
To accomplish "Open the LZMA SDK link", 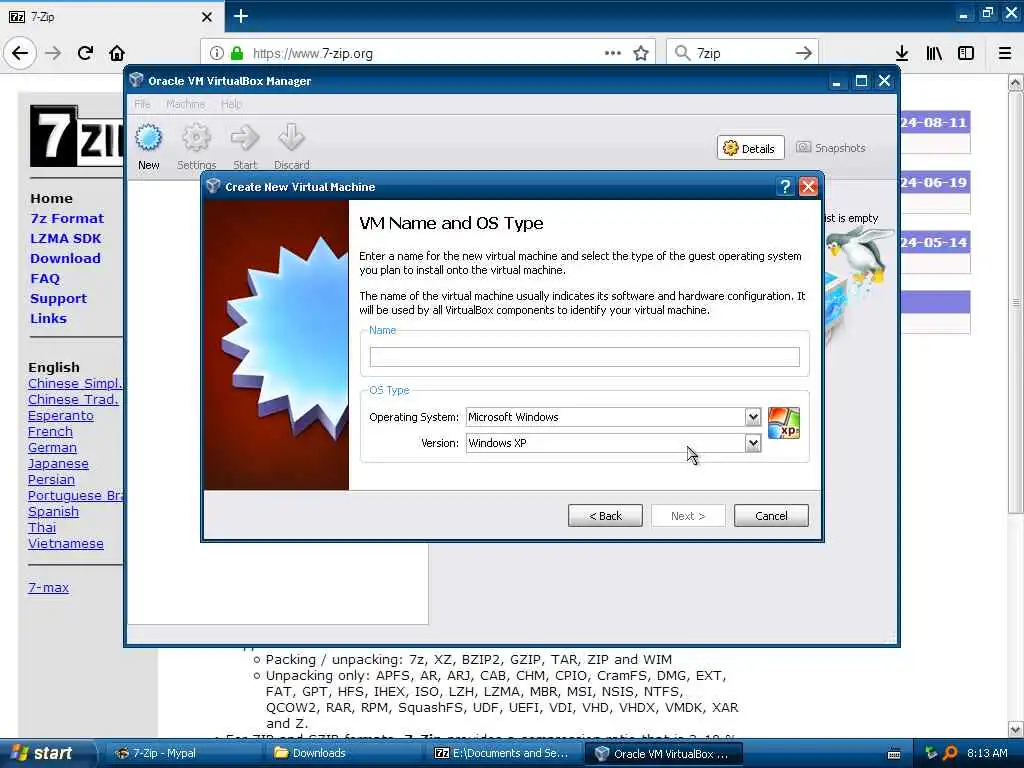I will [65, 238].
